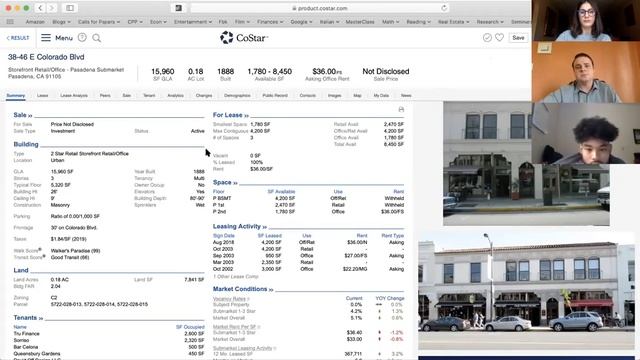Image resolution: width=640 pixels, height=360 pixels.
Task: Click the product.costar.com address field
Action: [x=320, y=8]
